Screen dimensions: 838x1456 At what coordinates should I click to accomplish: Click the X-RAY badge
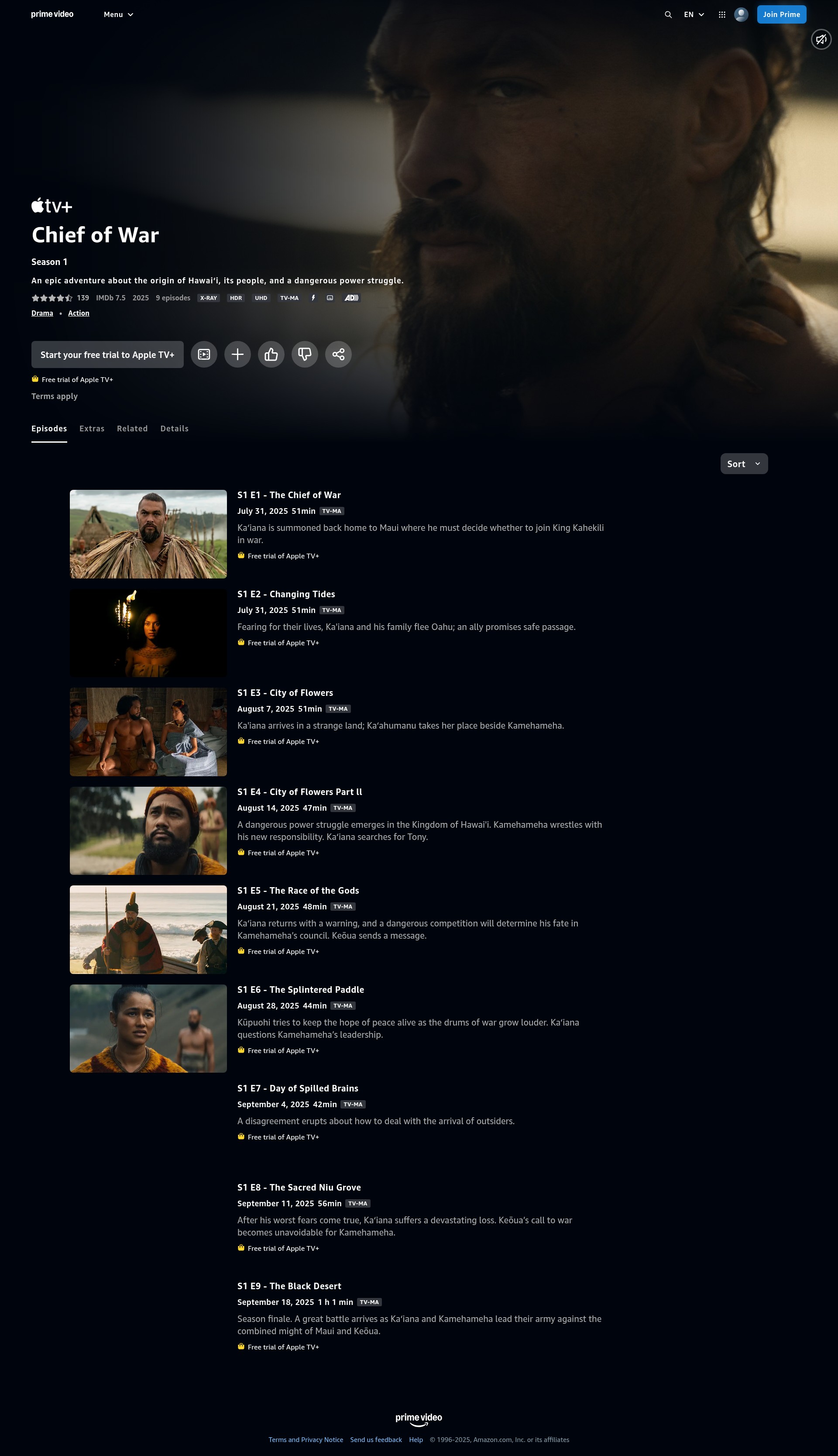point(208,298)
